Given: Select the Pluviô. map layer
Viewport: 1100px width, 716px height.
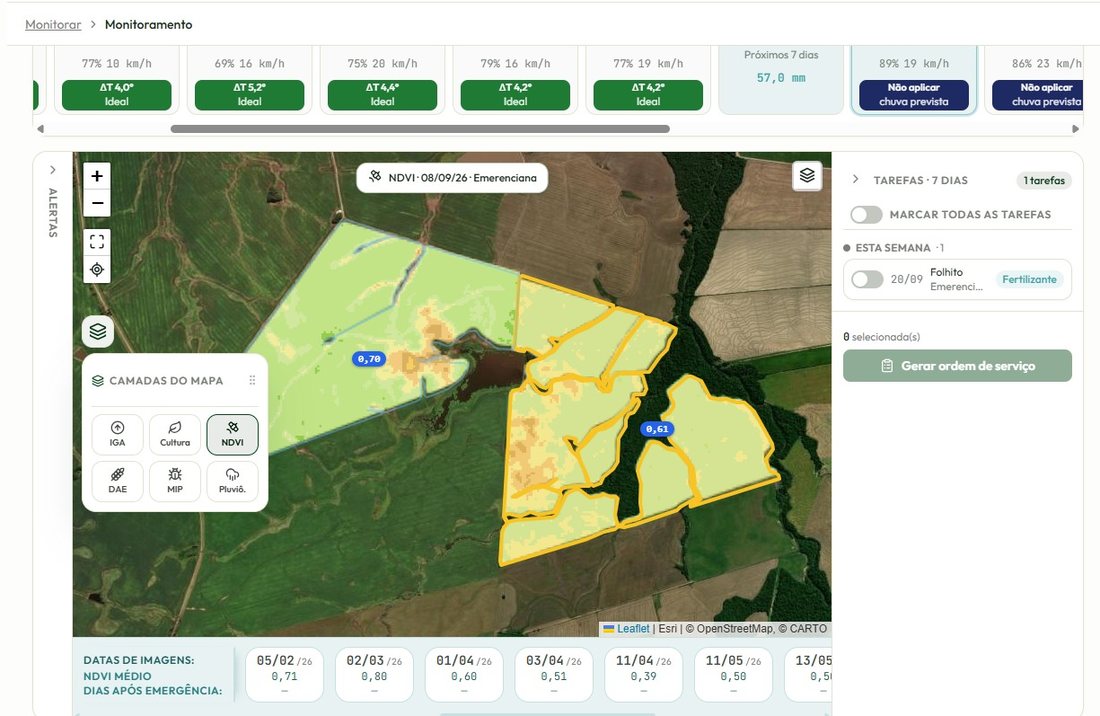Looking at the screenshot, I should (232, 481).
